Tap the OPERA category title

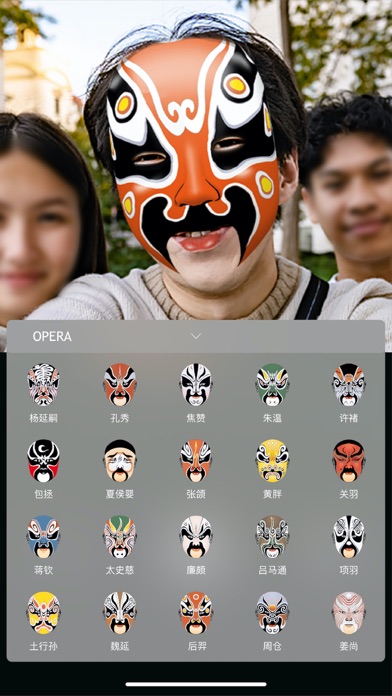point(52,336)
